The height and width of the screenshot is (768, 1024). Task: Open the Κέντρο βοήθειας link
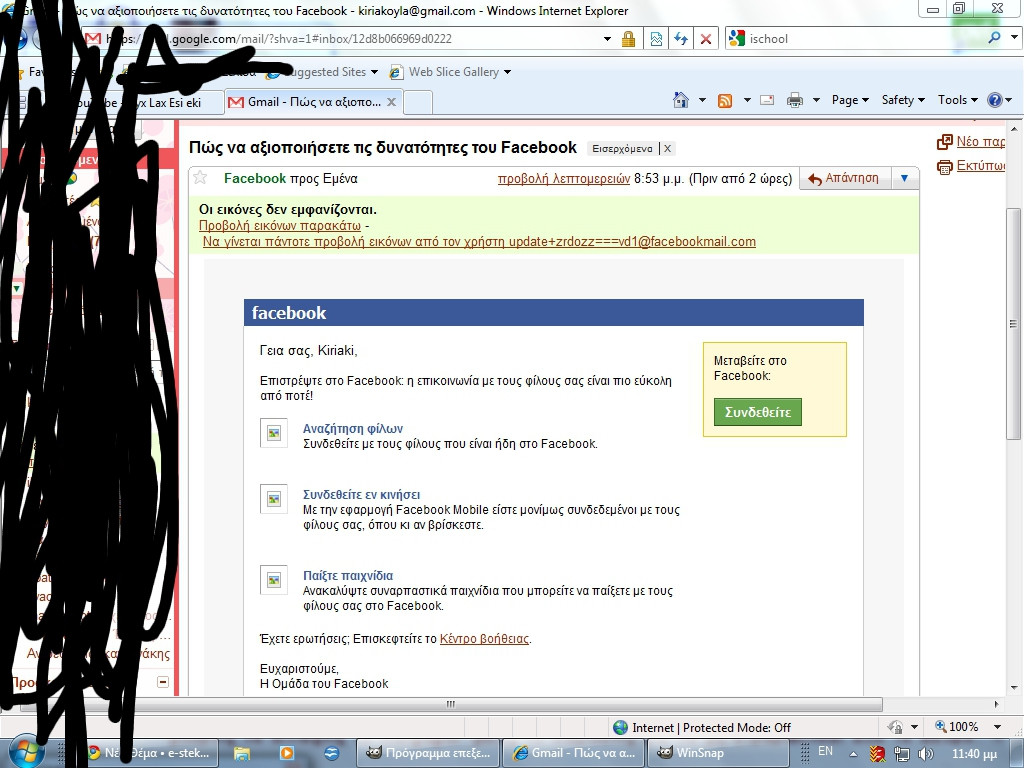pyautogui.click(x=485, y=639)
